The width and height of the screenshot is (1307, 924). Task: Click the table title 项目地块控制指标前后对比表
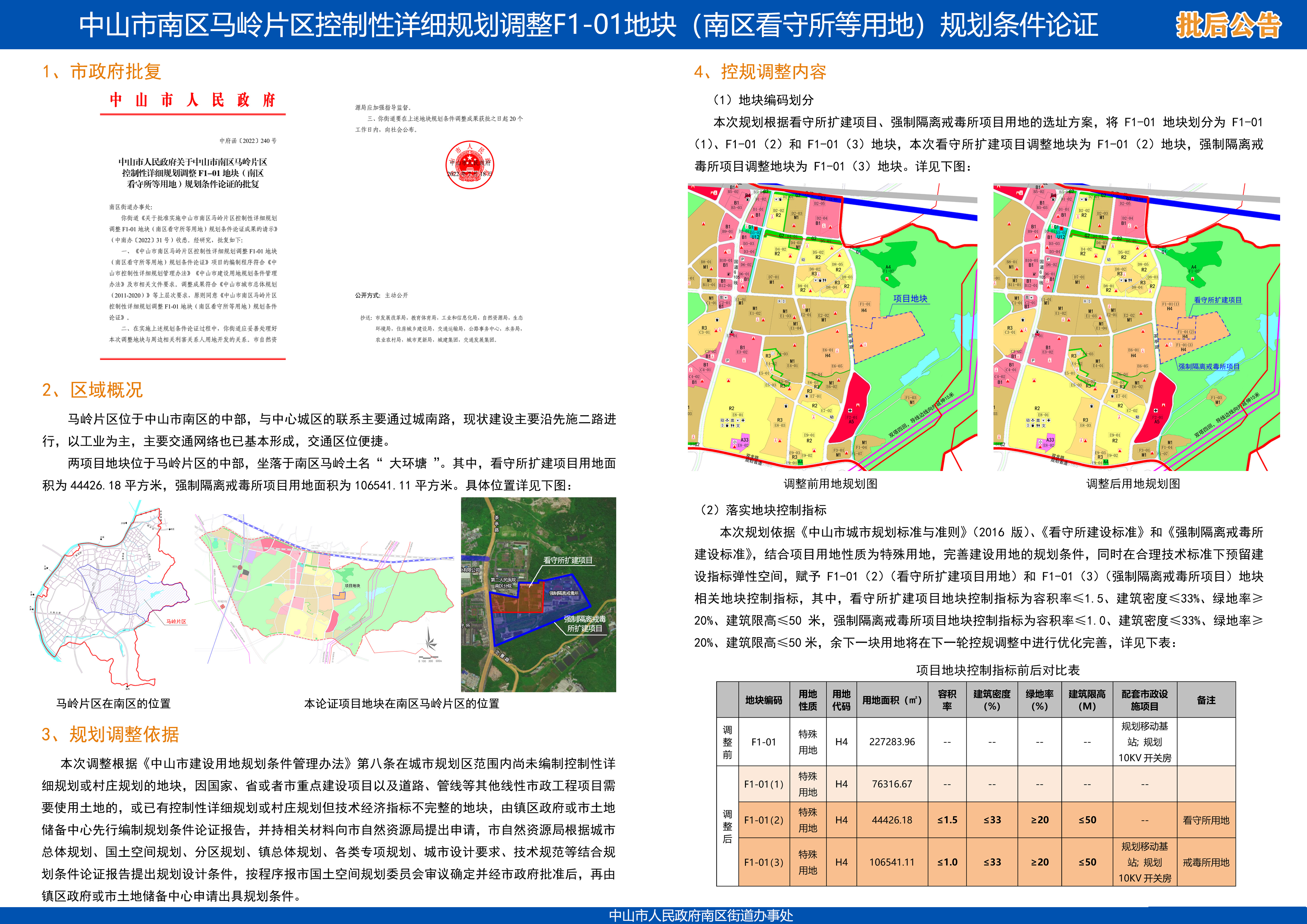[x=998, y=670]
